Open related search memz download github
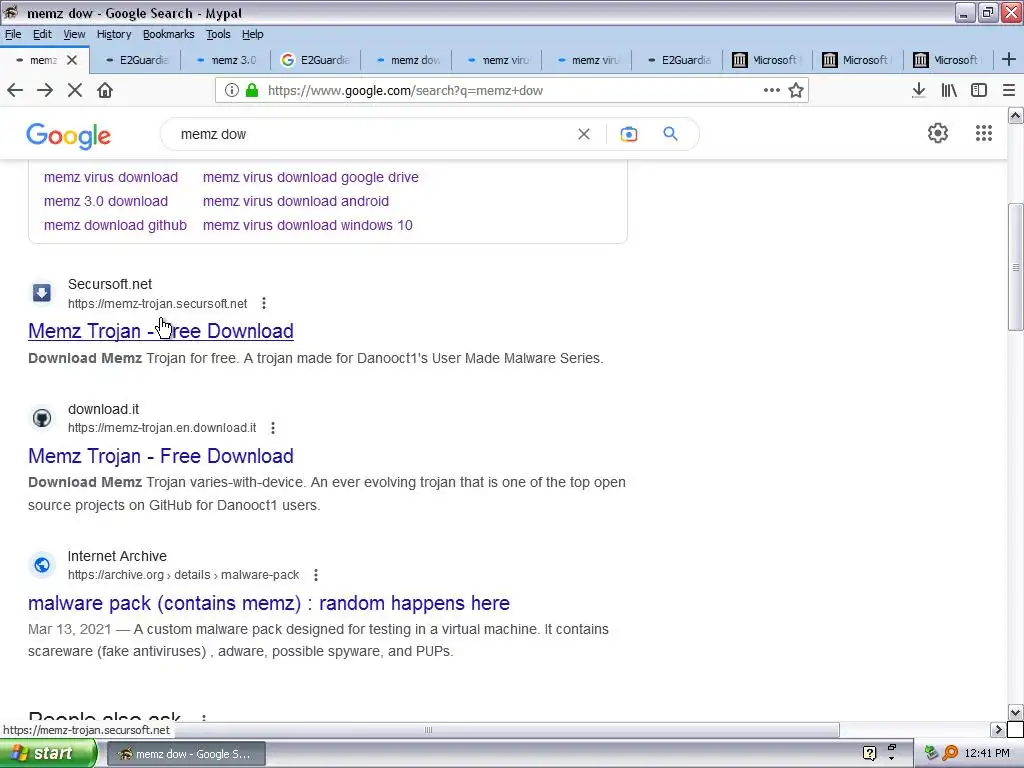Screen dimensions: 1024x768 pos(115,225)
